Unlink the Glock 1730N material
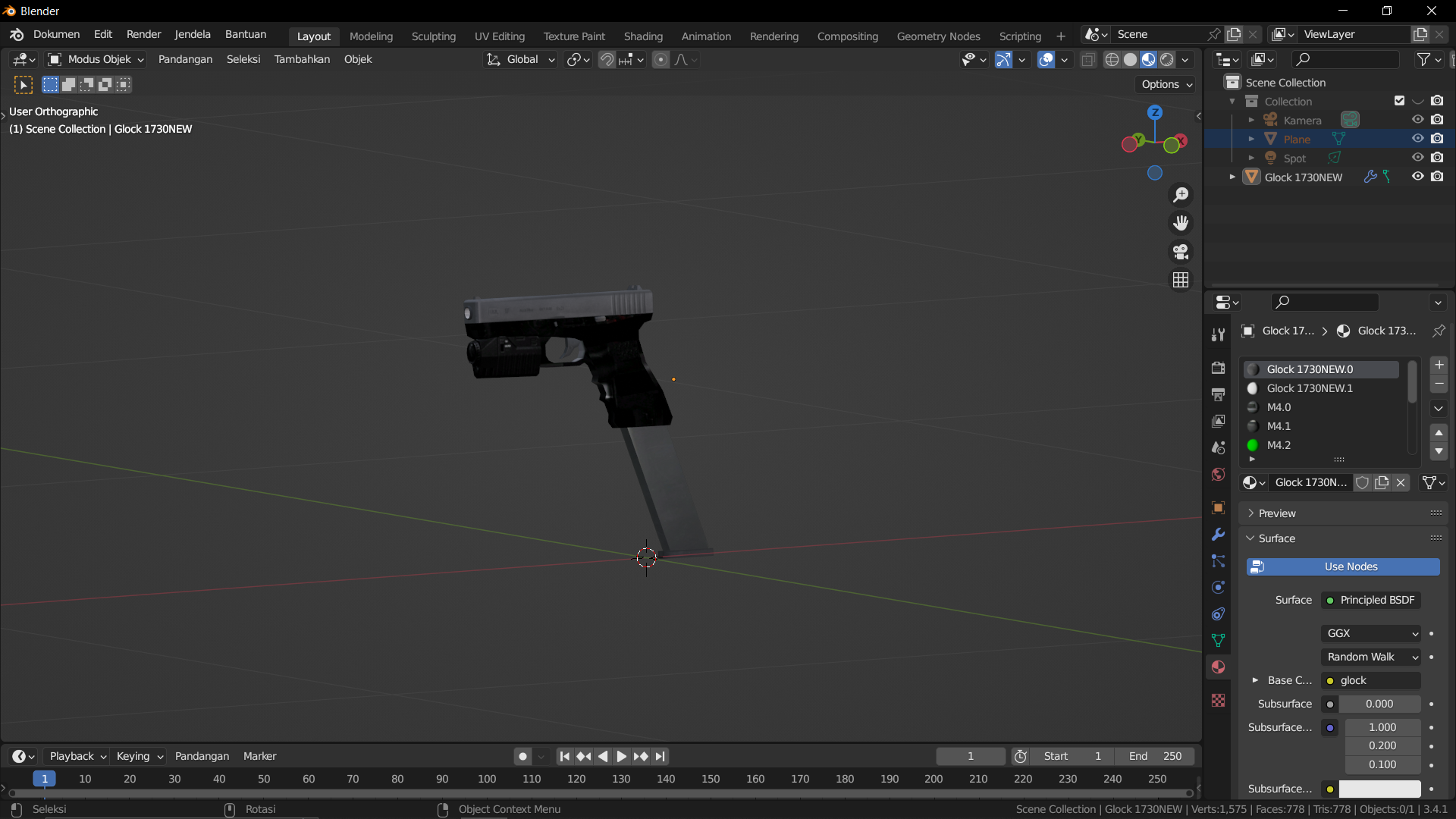 (1401, 482)
